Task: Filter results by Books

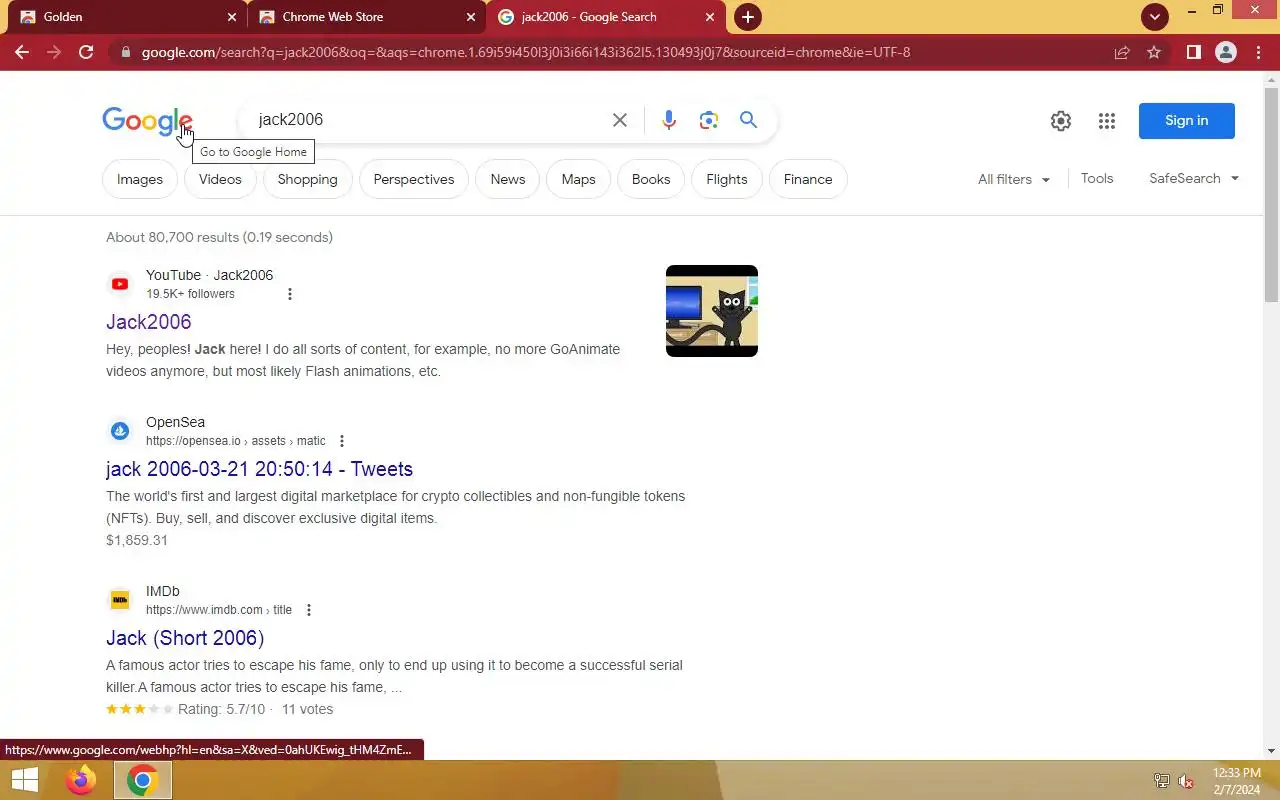Action: point(651,179)
